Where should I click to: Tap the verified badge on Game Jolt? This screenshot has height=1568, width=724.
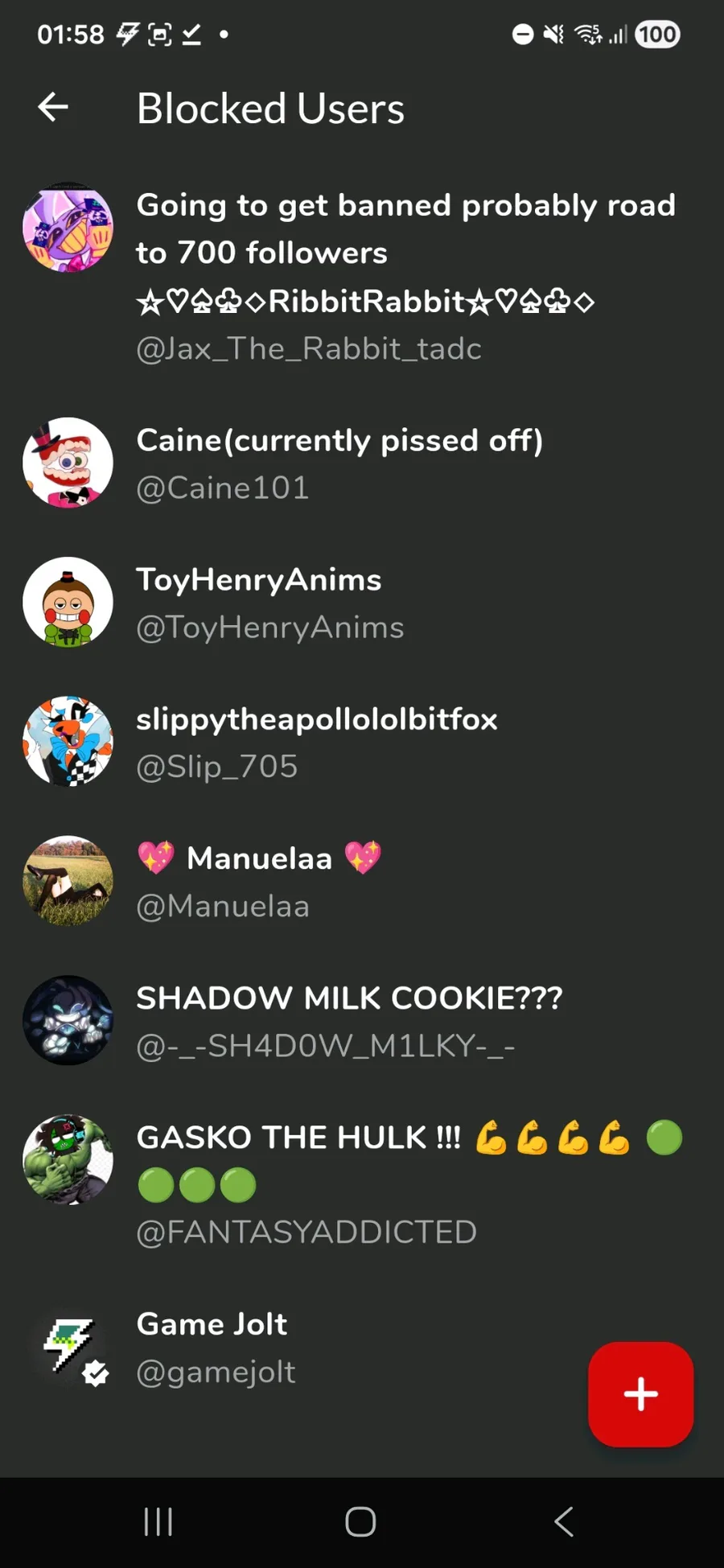(96, 1373)
